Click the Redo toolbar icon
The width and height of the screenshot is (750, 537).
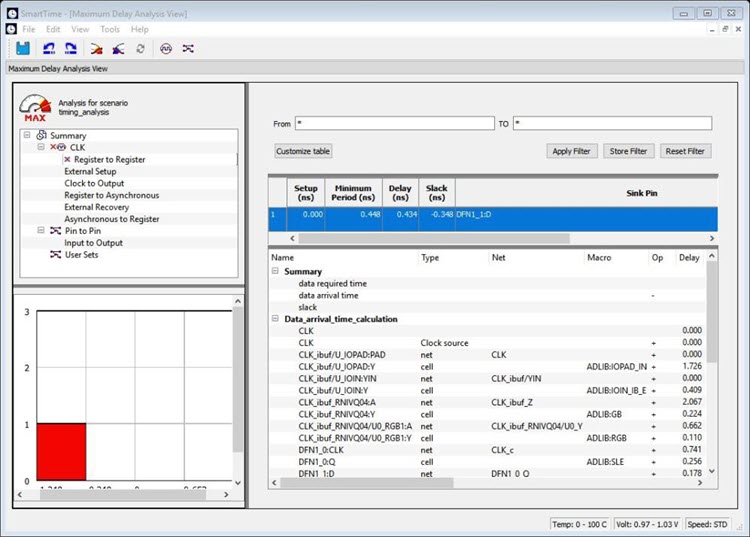click(71, 48)
